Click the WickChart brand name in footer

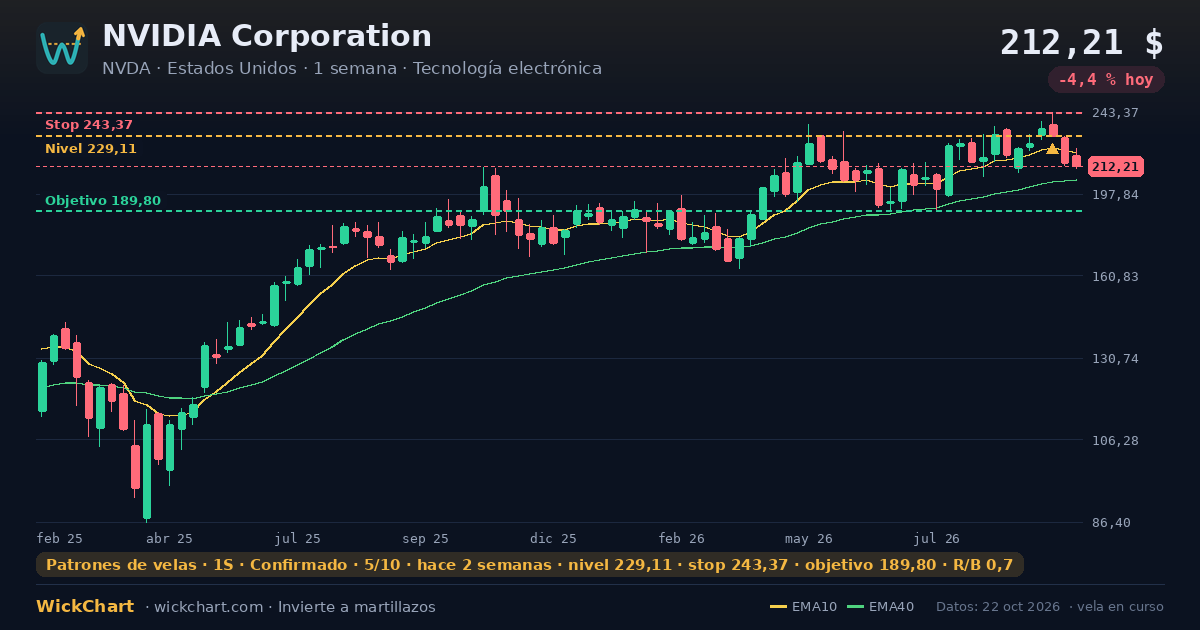(x=85, y=607)
